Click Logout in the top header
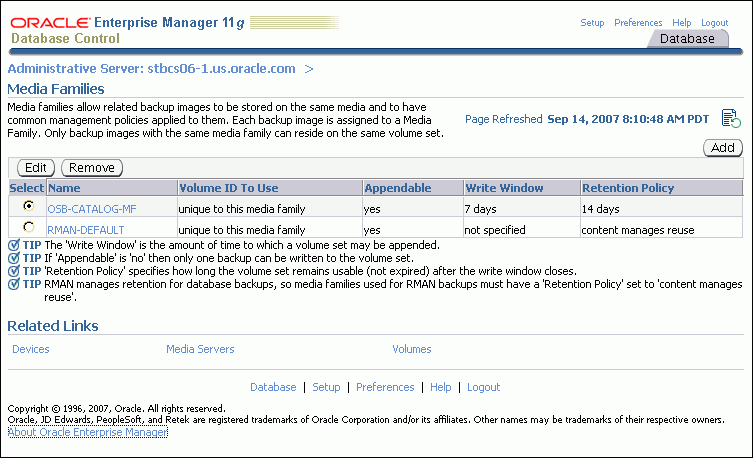 (715, 23)
